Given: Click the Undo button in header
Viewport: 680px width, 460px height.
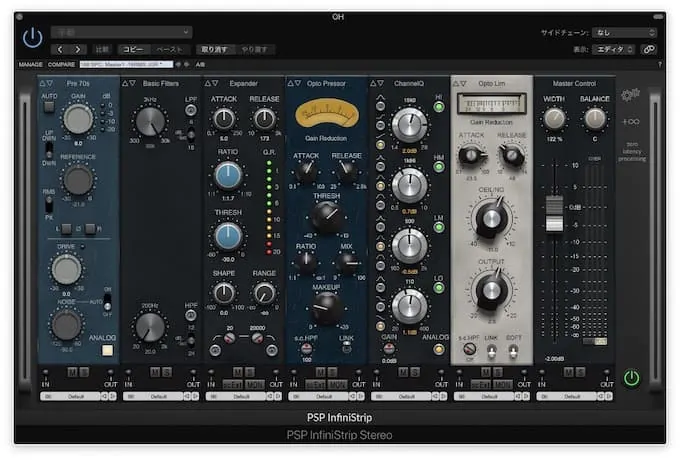Looking at the screenshot, I should coord(214,49).
